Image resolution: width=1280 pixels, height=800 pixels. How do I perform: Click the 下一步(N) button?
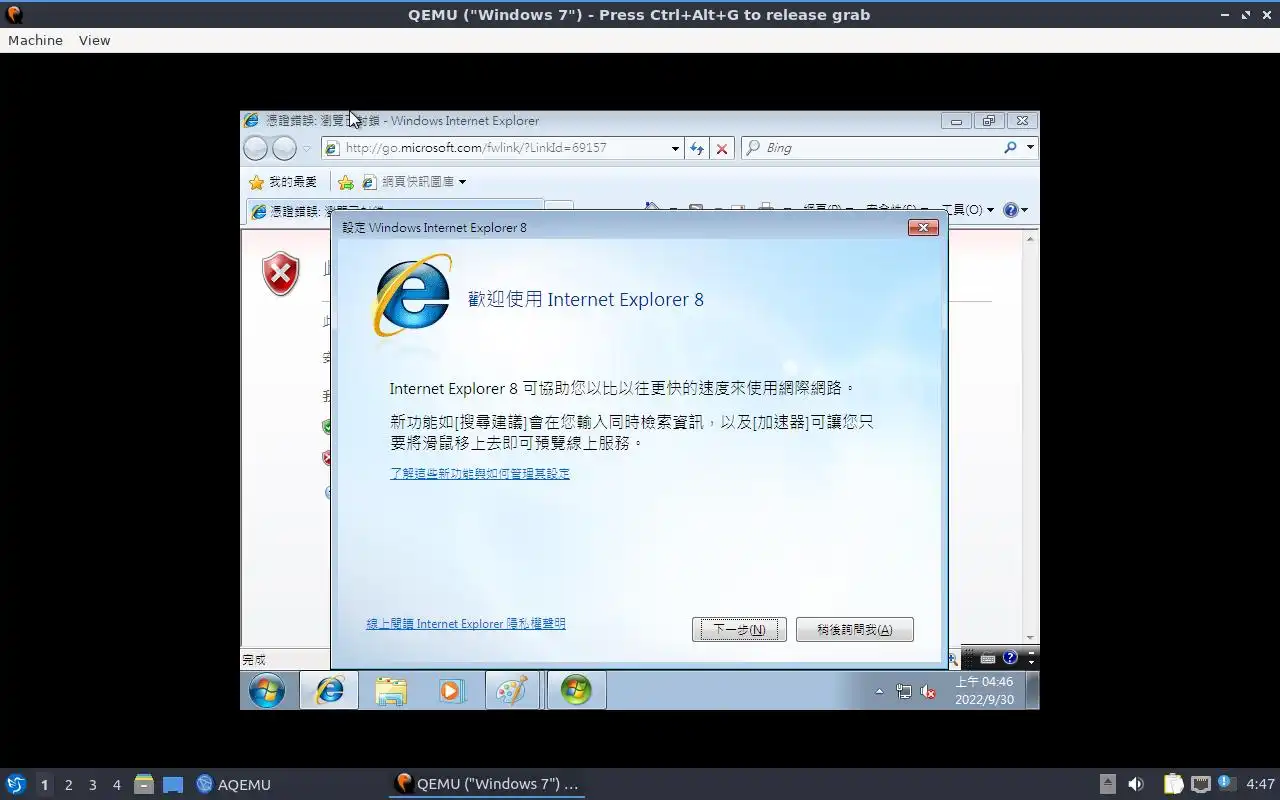pos(739,630)
